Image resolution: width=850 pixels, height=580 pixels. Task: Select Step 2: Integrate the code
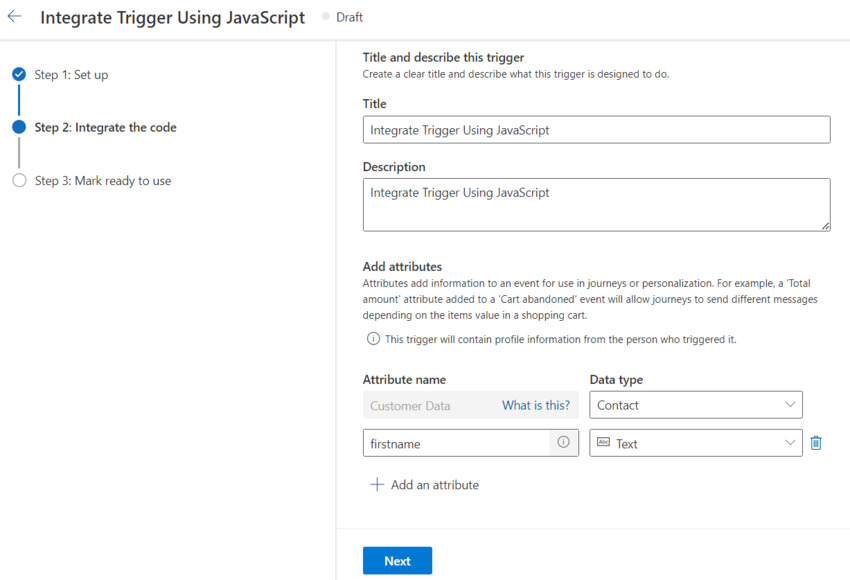[x=105, y=128]
